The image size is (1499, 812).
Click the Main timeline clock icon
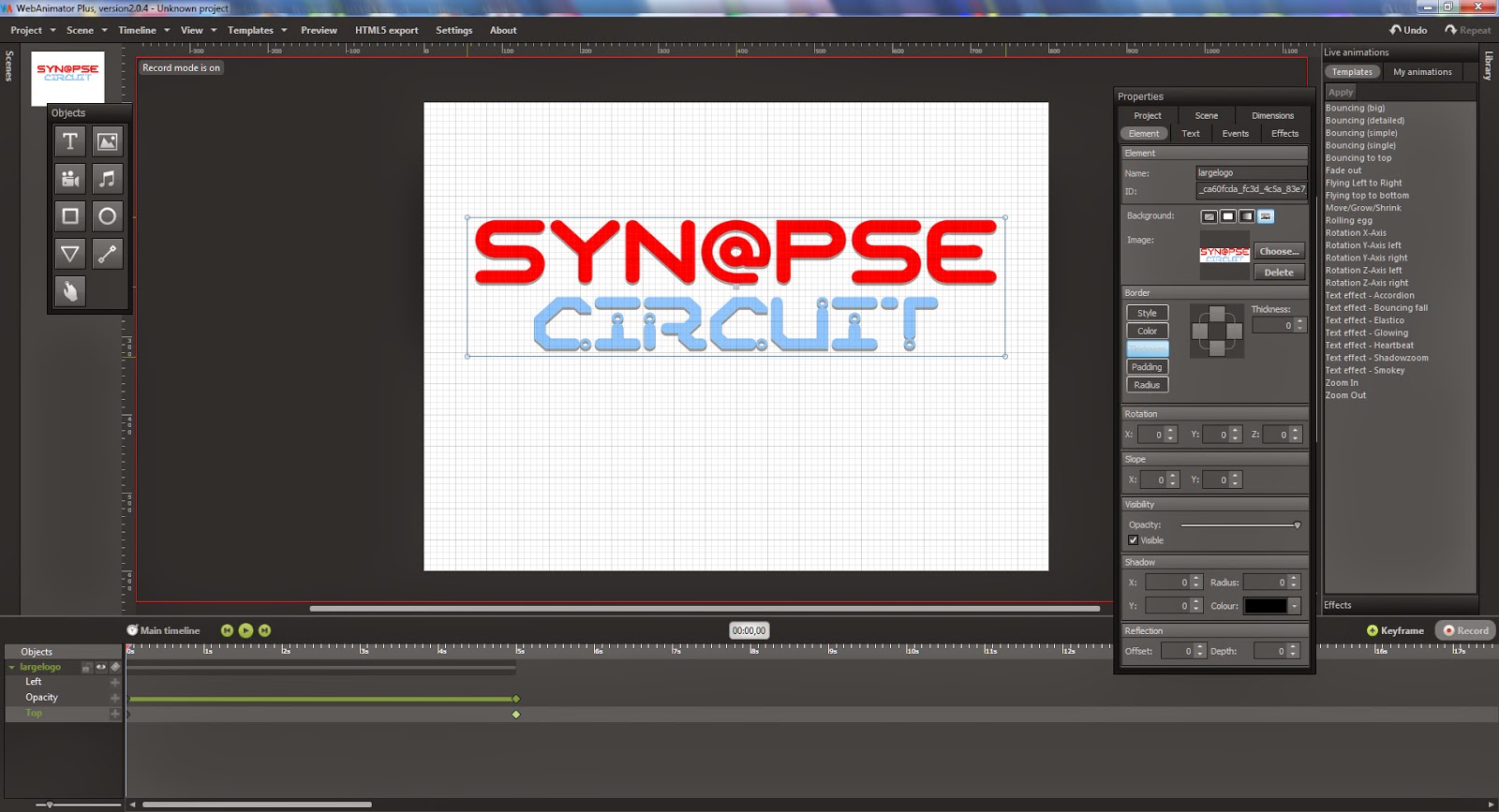point(132,630)
